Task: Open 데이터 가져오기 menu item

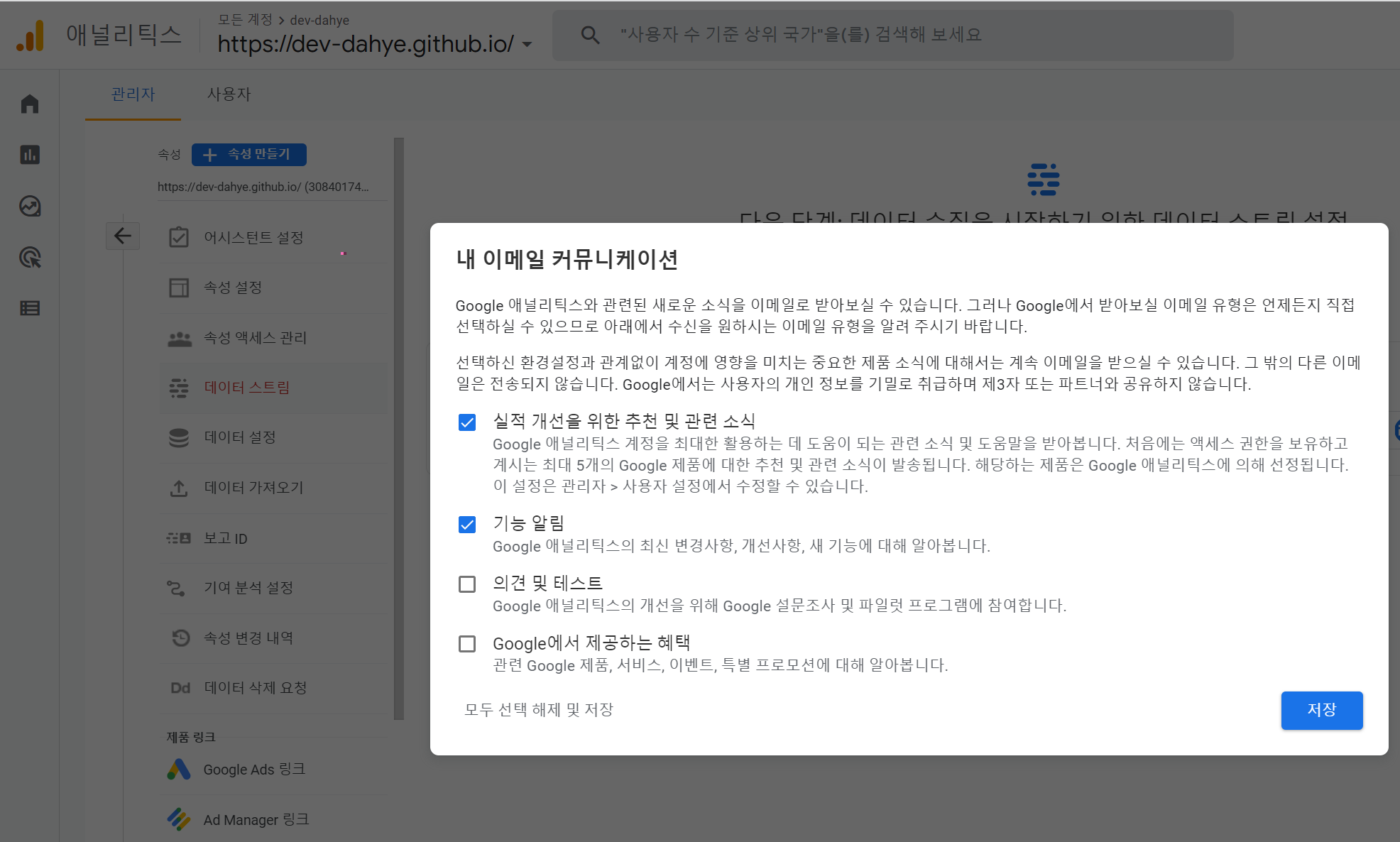Action: point(273,488)
